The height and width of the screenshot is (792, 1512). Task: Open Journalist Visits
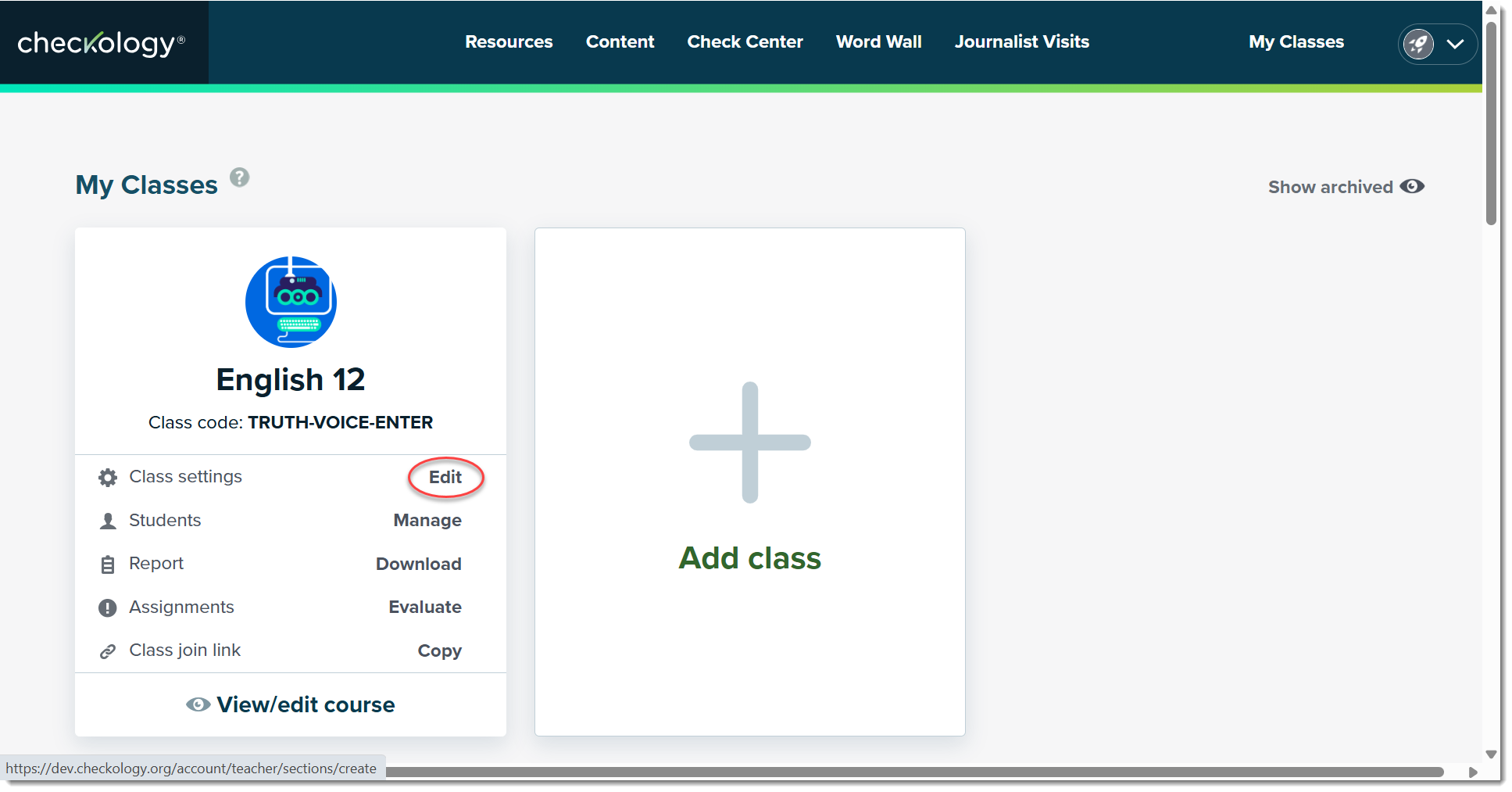point(1021,42)
